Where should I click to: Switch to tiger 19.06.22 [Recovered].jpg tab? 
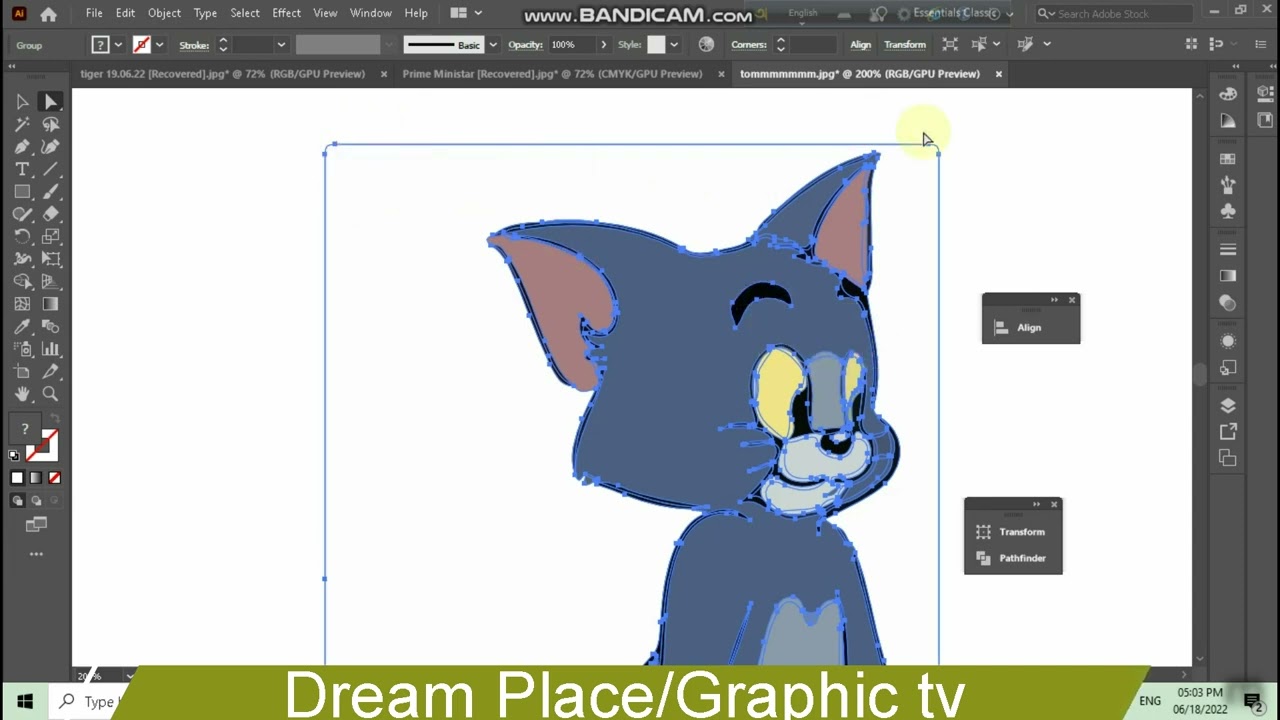click(222, 74)
